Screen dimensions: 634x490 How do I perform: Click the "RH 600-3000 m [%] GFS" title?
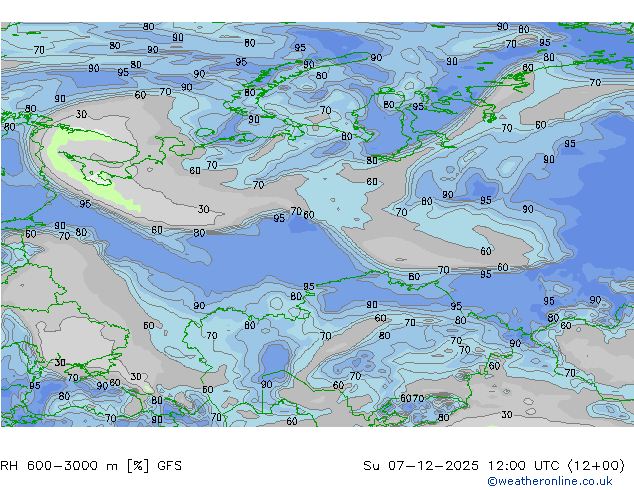(91, 466)
